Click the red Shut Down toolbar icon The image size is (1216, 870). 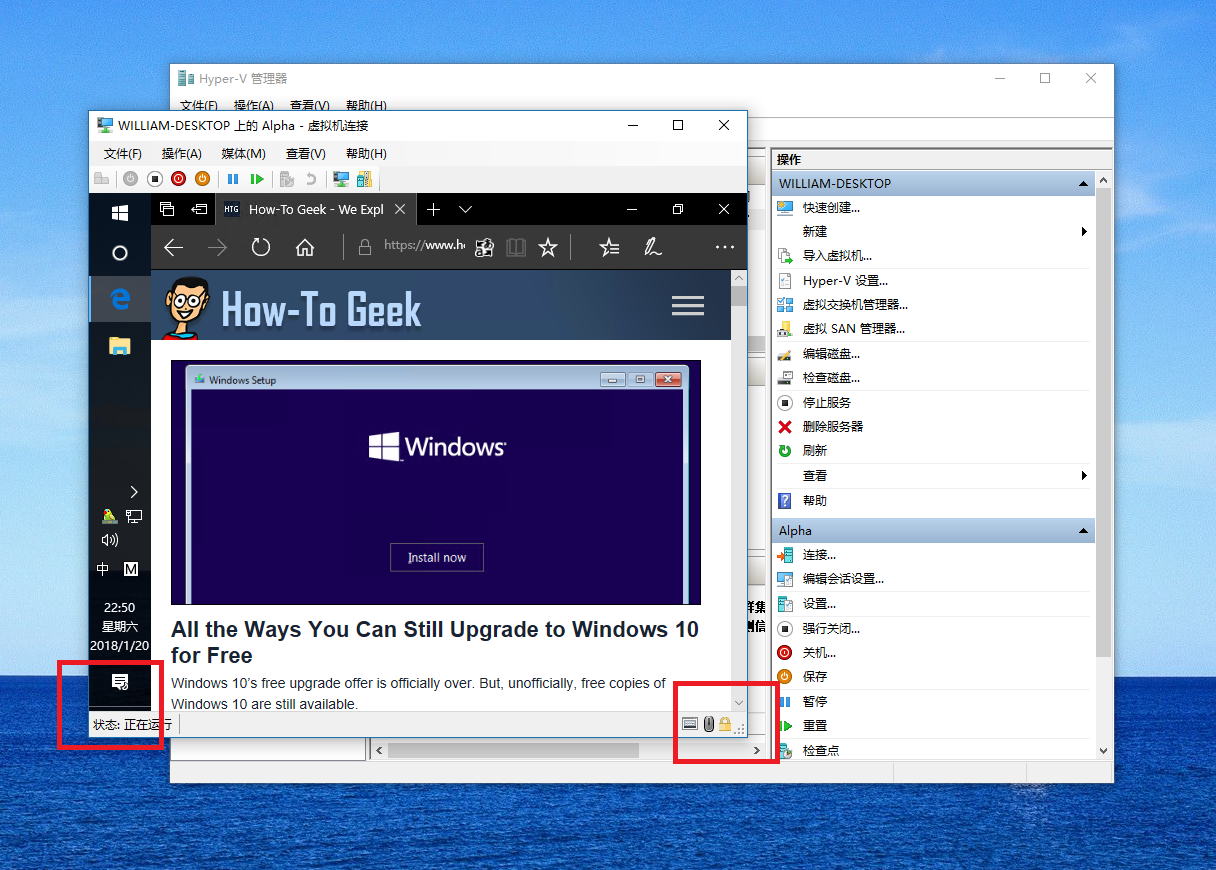(178, 179)
